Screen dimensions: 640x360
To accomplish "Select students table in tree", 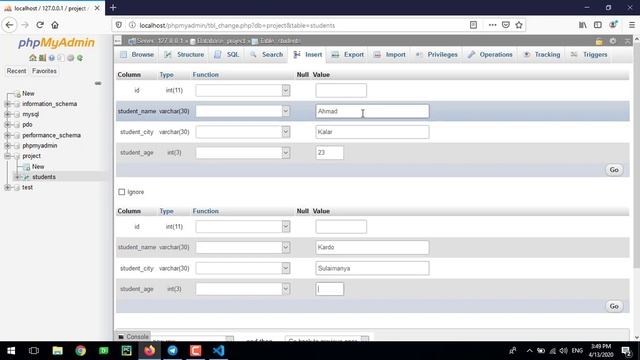I will tap(44, 177).
